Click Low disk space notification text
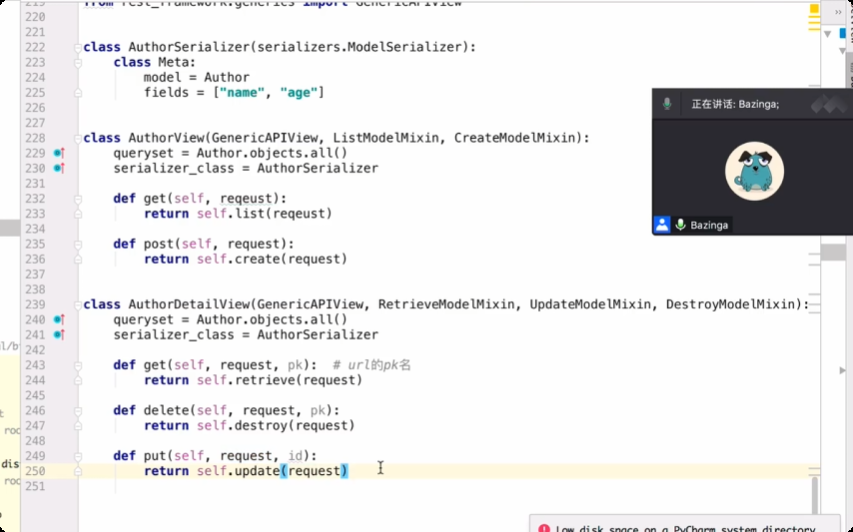 tap(685, 528)
